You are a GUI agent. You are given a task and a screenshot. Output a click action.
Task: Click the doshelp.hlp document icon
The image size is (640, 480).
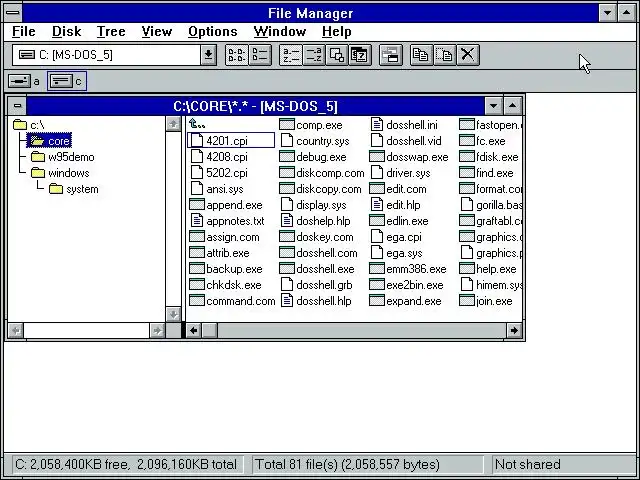287,221
